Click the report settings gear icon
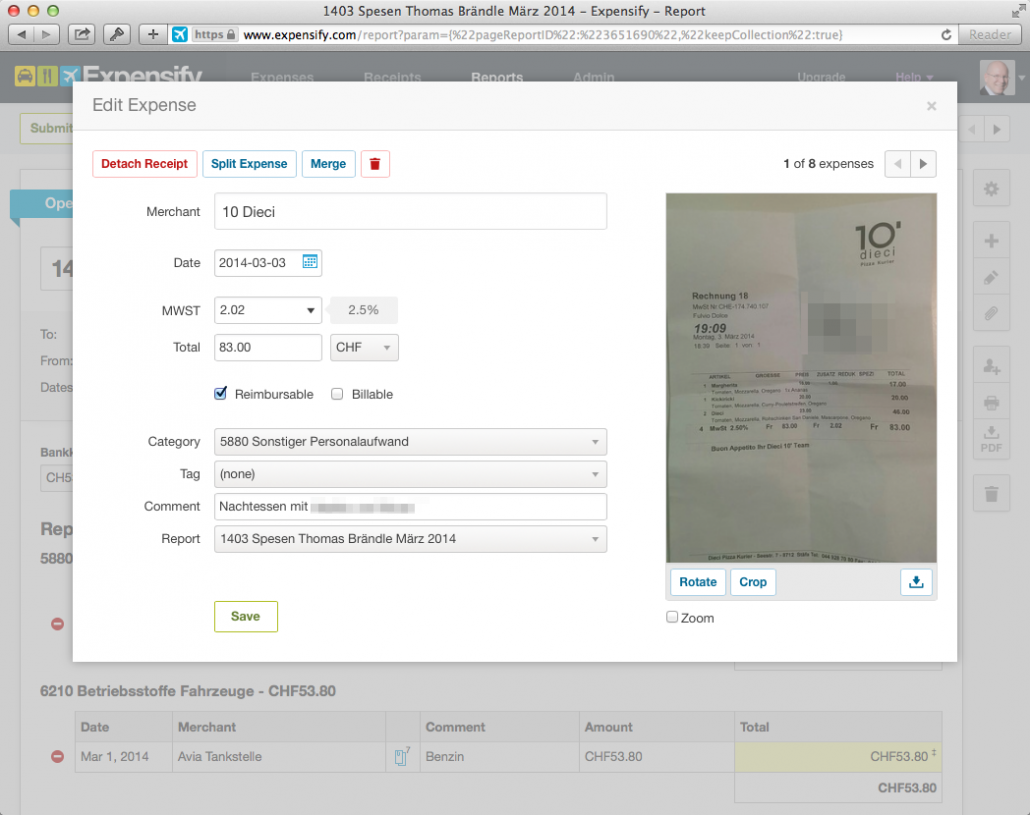This screenshot has height=815, width=1030. pyautogui.click(x=991, y=189)
